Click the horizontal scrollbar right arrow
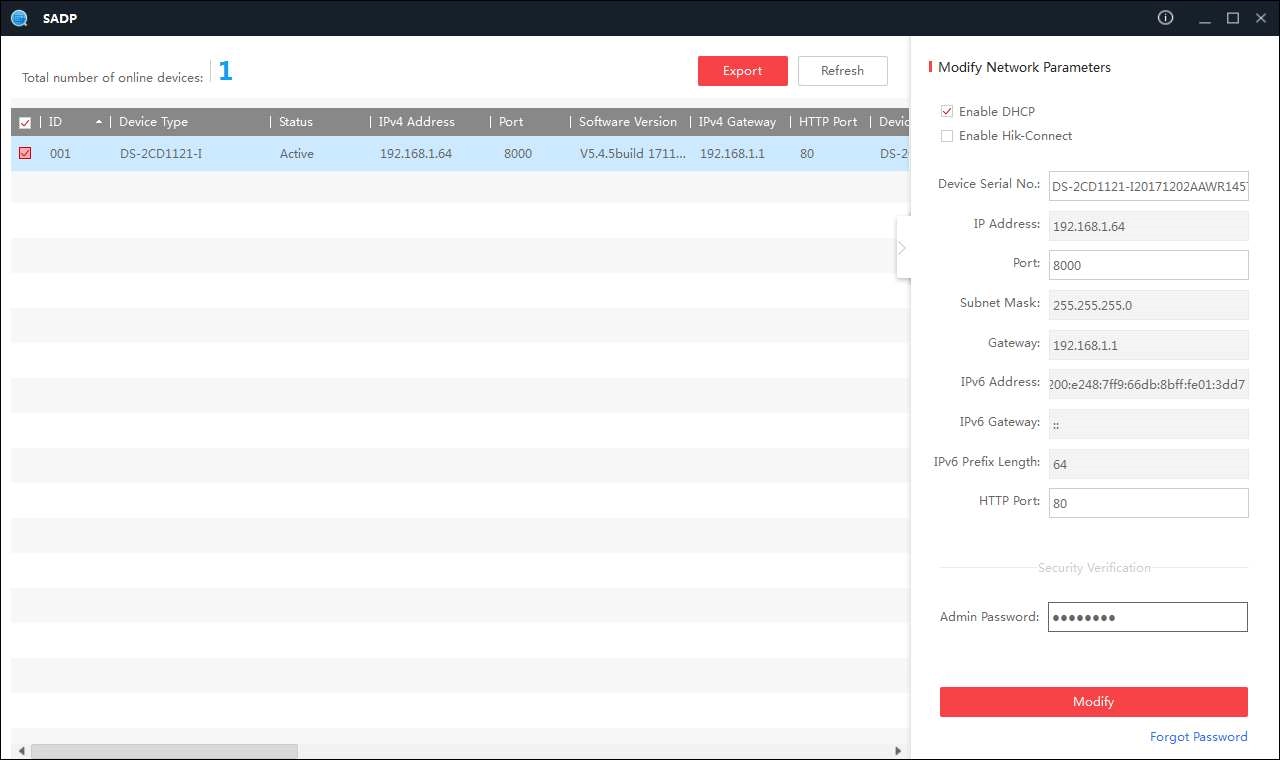Screen dimensions: 1280x760 898,751
